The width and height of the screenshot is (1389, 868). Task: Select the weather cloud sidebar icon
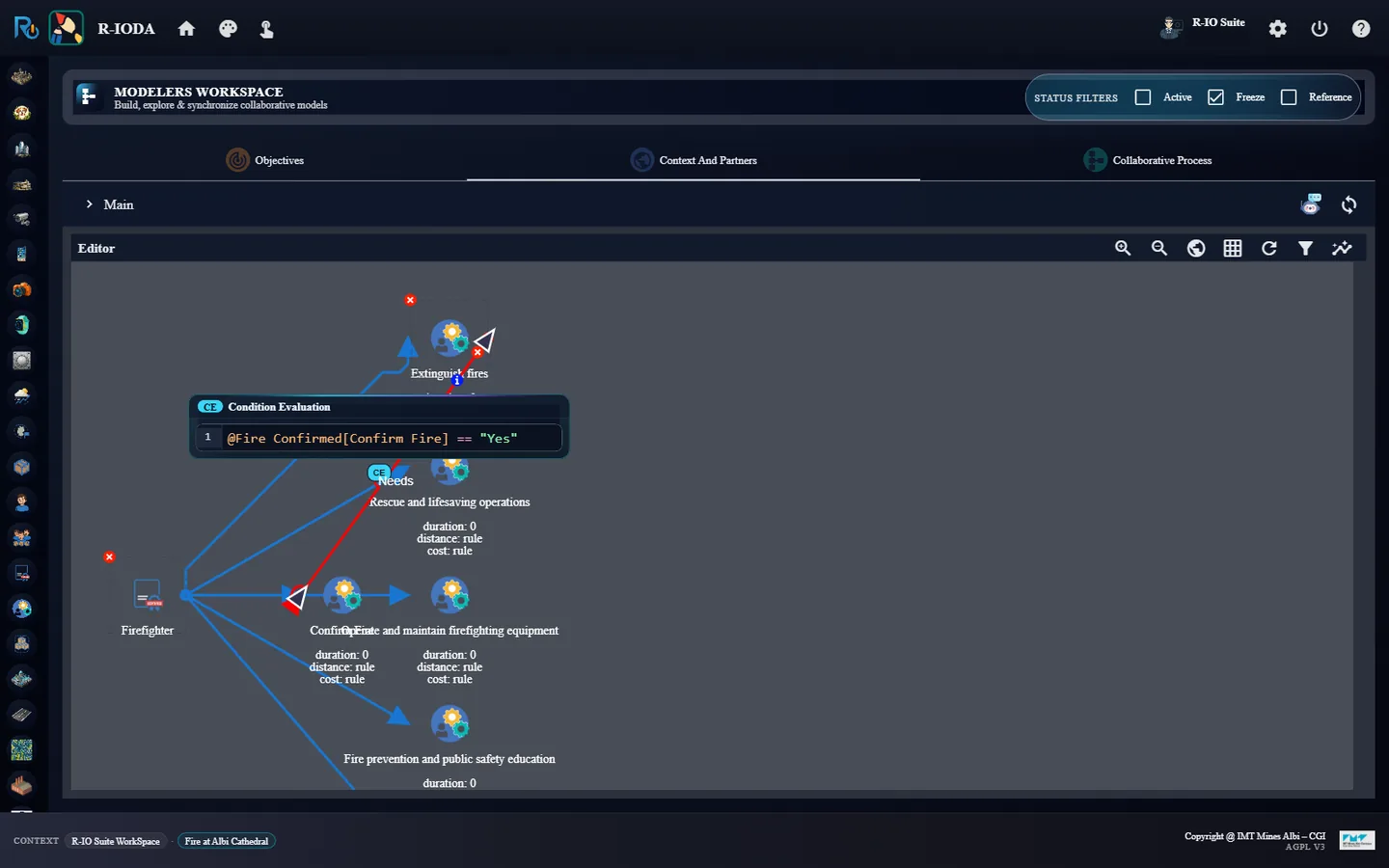pos(21,395)
